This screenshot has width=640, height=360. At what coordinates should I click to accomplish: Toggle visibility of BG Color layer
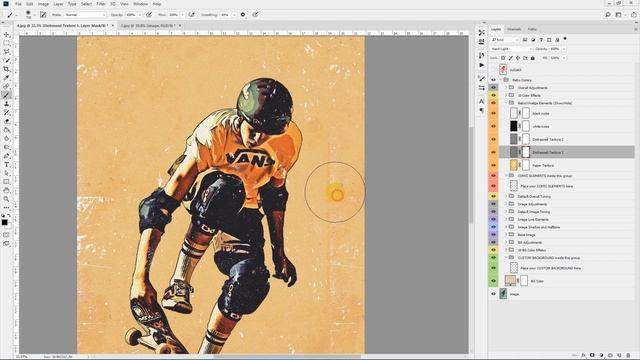click(x=493, y=281)
